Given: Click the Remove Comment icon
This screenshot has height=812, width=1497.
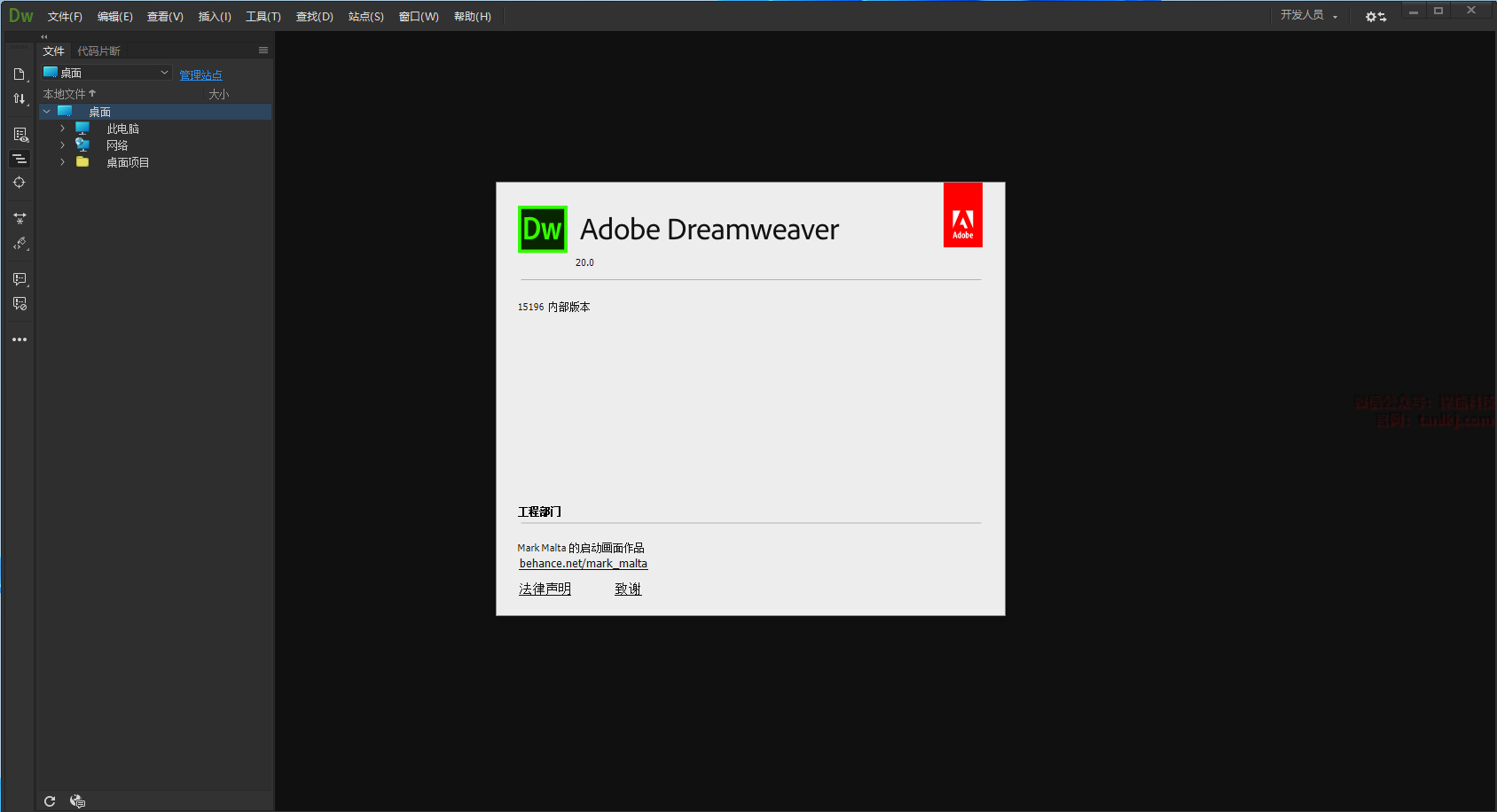Looking at the screenshot, I should [x=20, y=304].
